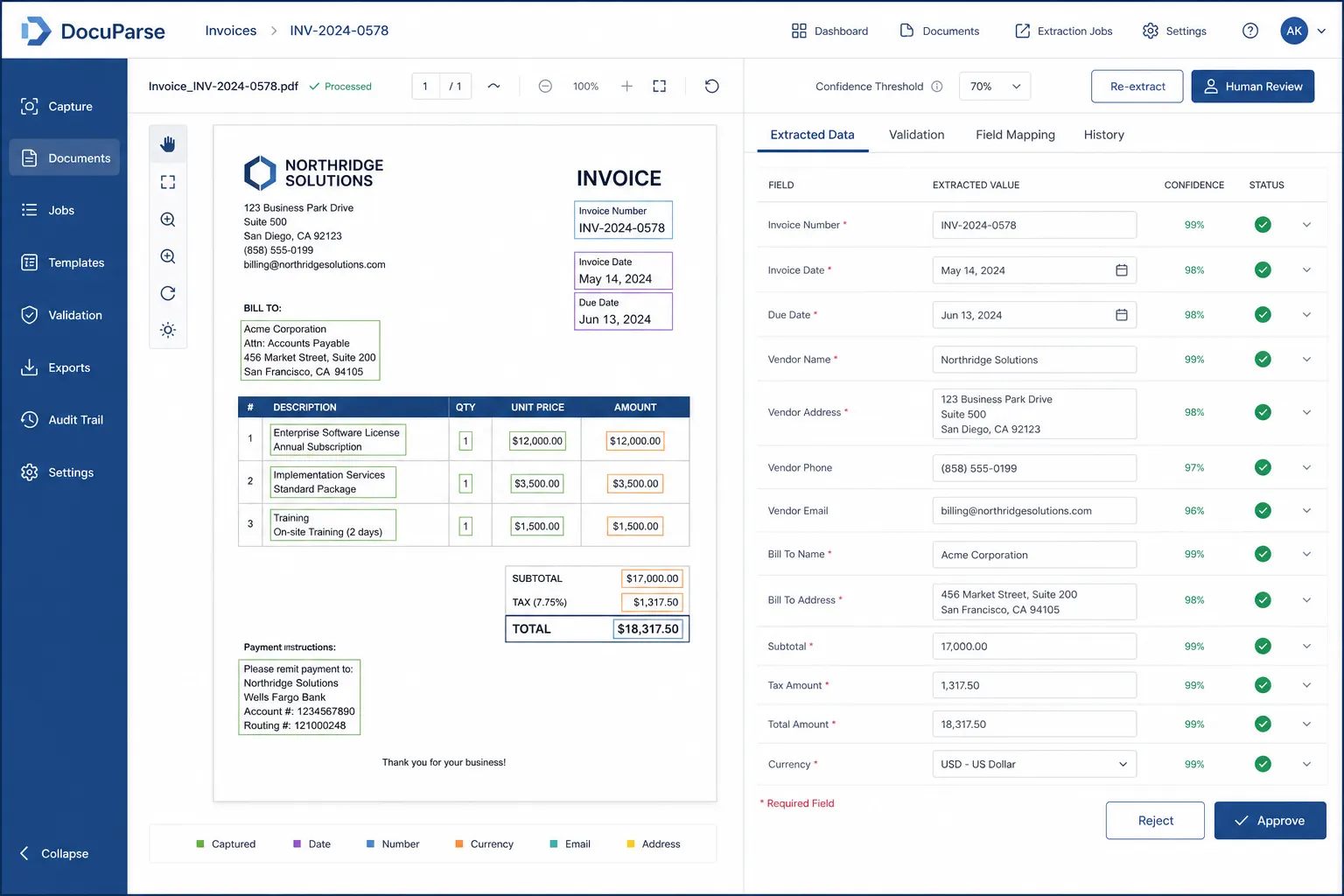This screenshot has width=1344, height=896.
Task: Open the 70% confidence threshold dropdown
Action: pos(995,87)
